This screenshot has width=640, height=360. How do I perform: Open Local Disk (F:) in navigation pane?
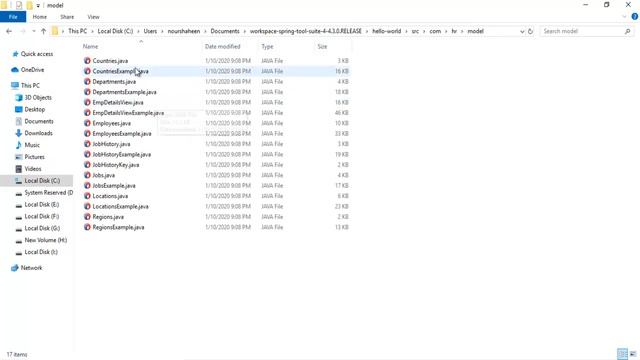click(x=41, y=216)
